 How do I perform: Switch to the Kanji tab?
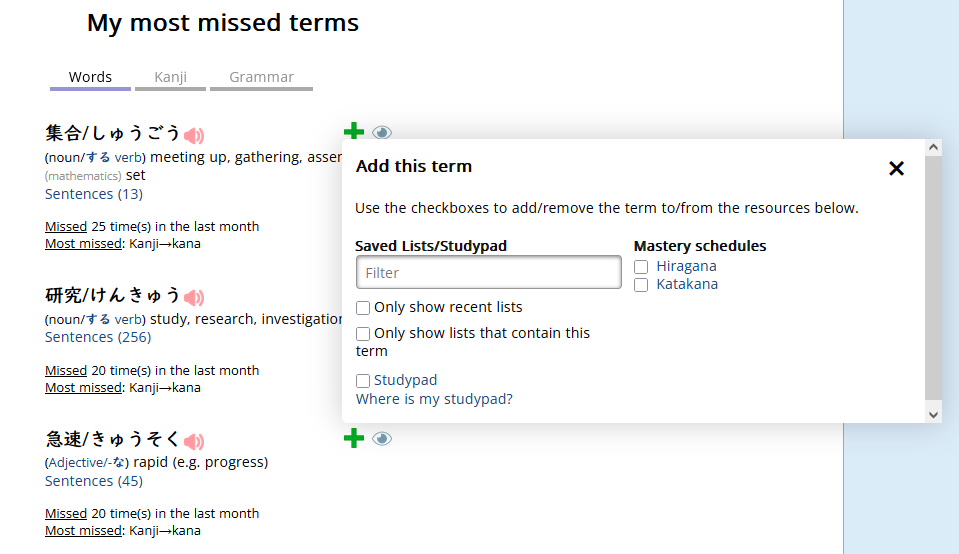pyautogui.click(x=171, y=78)
